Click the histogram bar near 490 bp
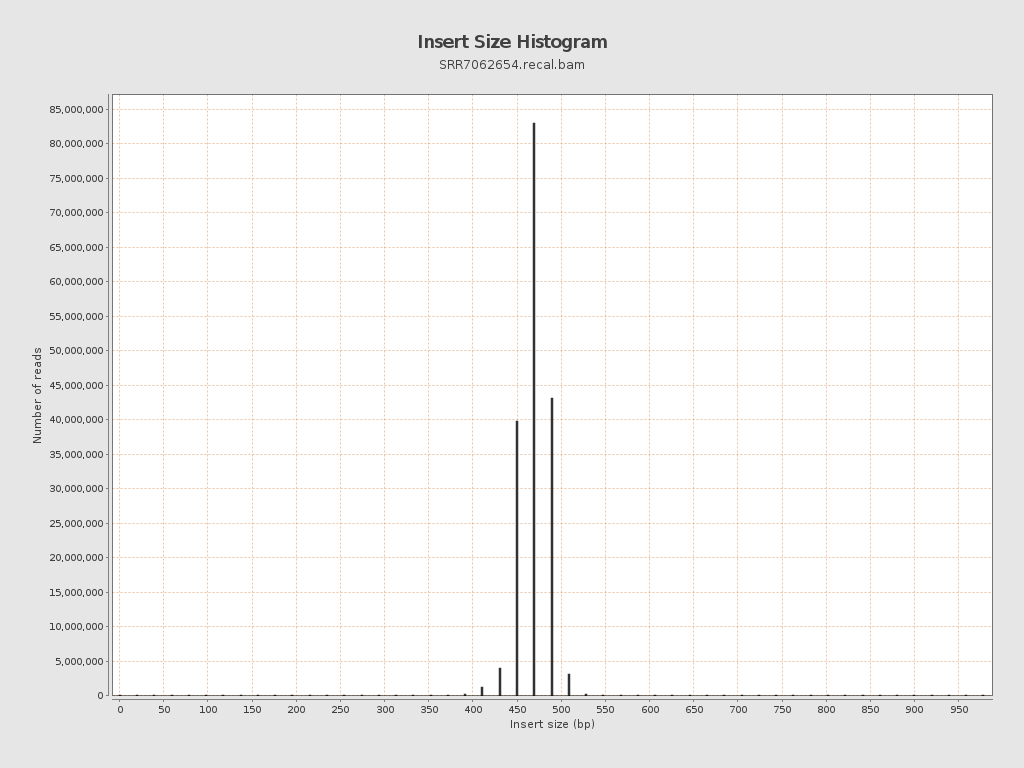 click(x=552, y=547)
